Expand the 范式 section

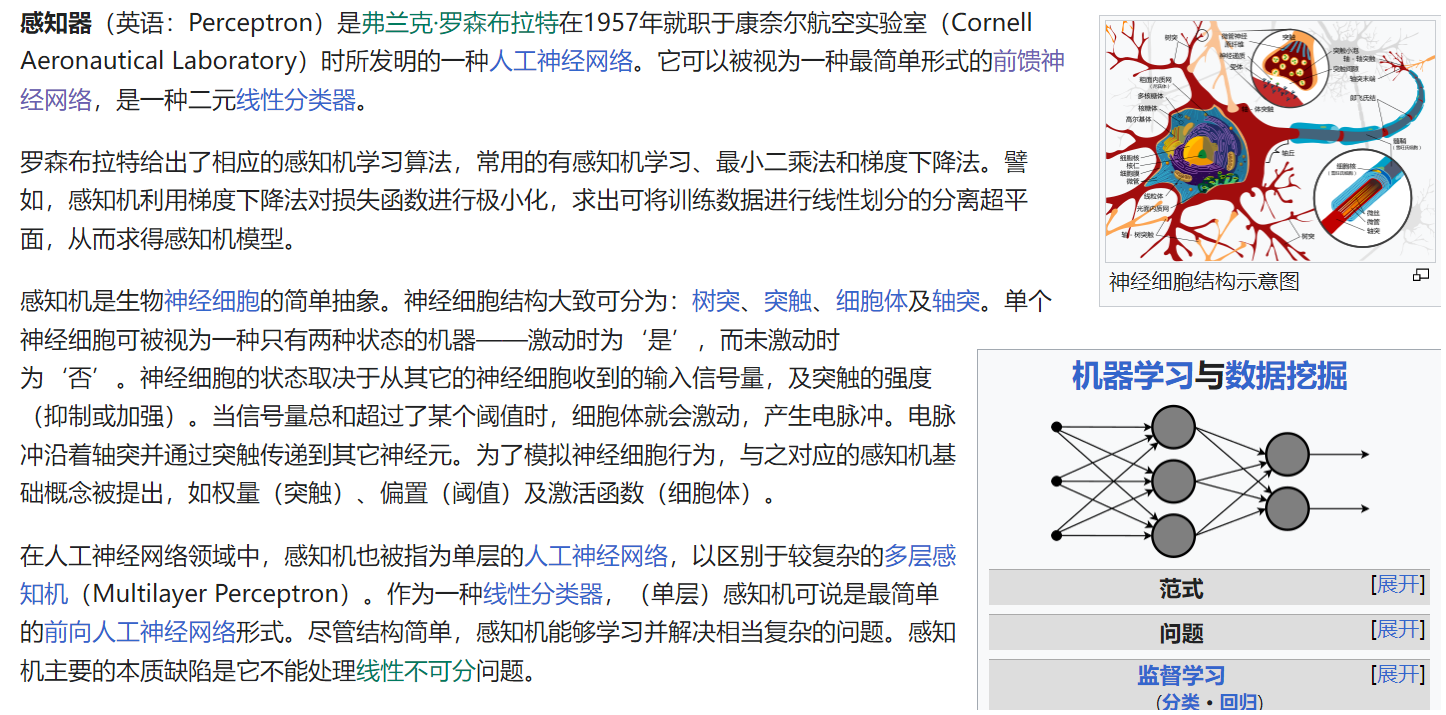[1398, 585]
